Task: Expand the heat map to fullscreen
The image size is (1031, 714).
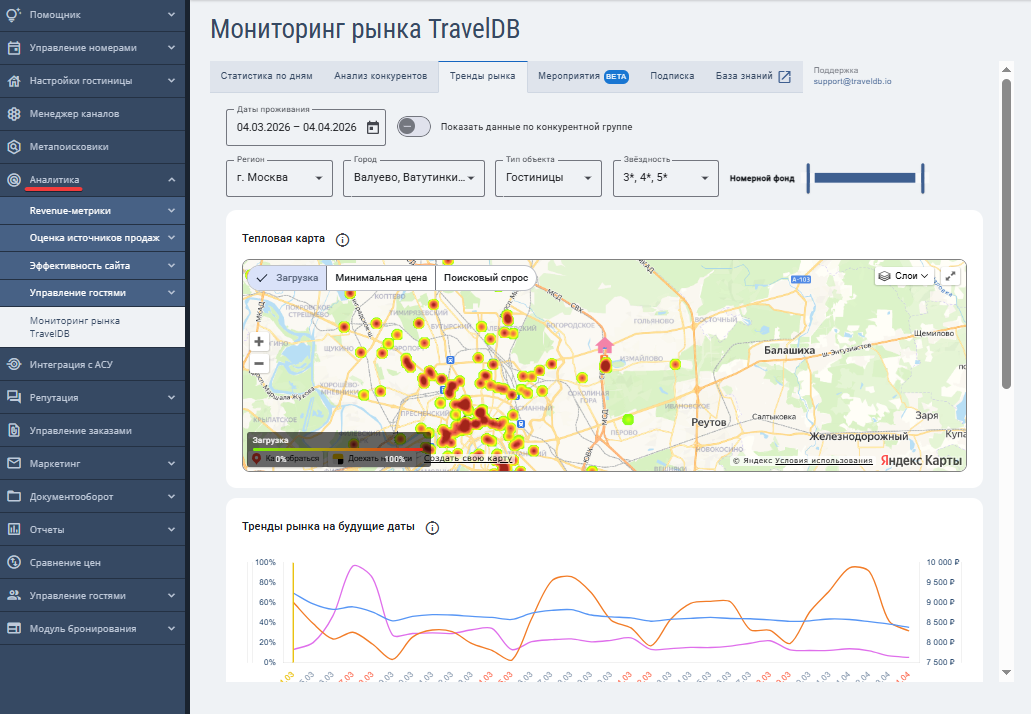Action: pyautogui.click(x=951, y=276)
